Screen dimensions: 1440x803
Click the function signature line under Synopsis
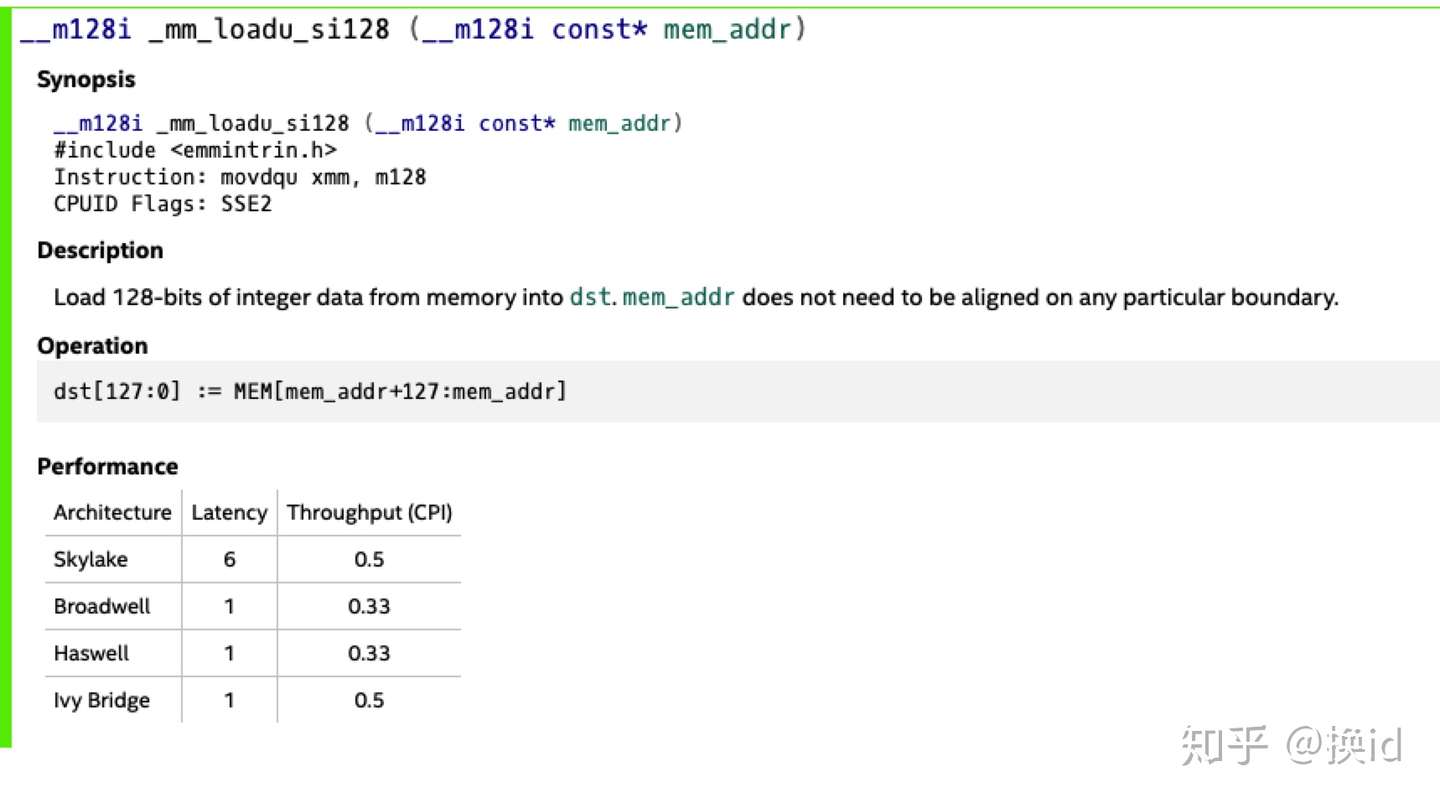[368, 123]
